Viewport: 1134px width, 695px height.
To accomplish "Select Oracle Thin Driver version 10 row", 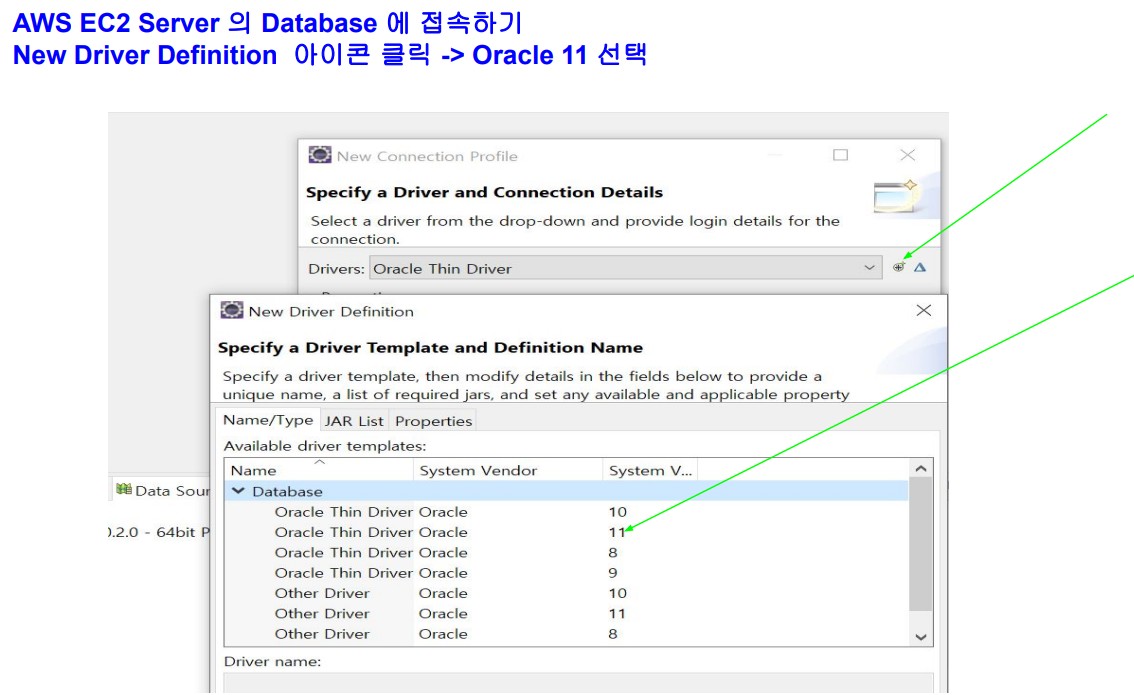I will point(566,512).
